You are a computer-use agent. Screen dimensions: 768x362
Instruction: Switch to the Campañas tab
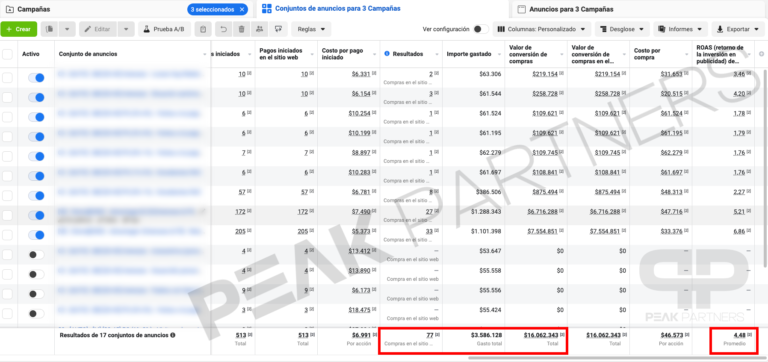coord(34,9)
